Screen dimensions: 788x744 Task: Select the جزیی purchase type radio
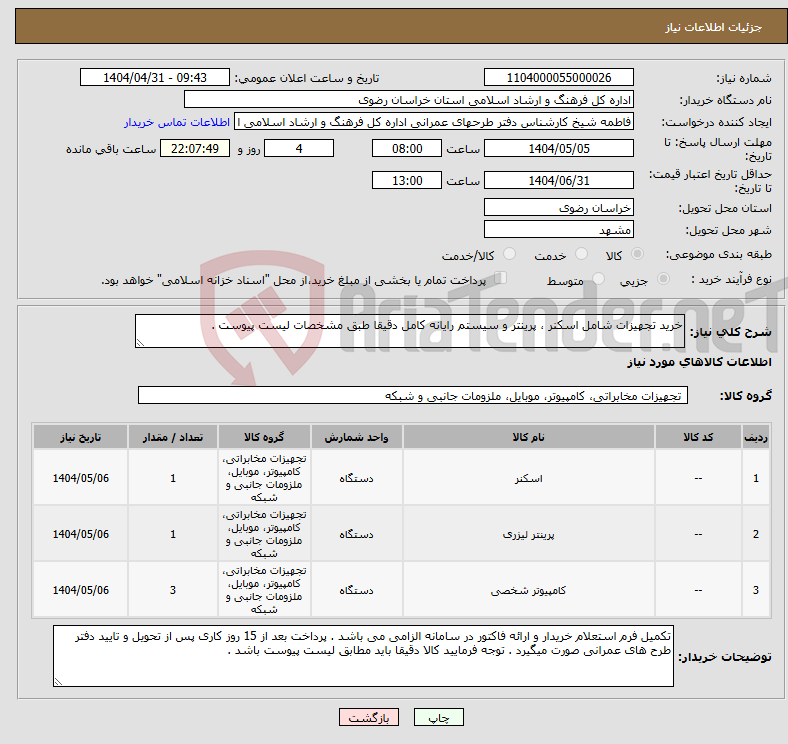click(663, 278)
